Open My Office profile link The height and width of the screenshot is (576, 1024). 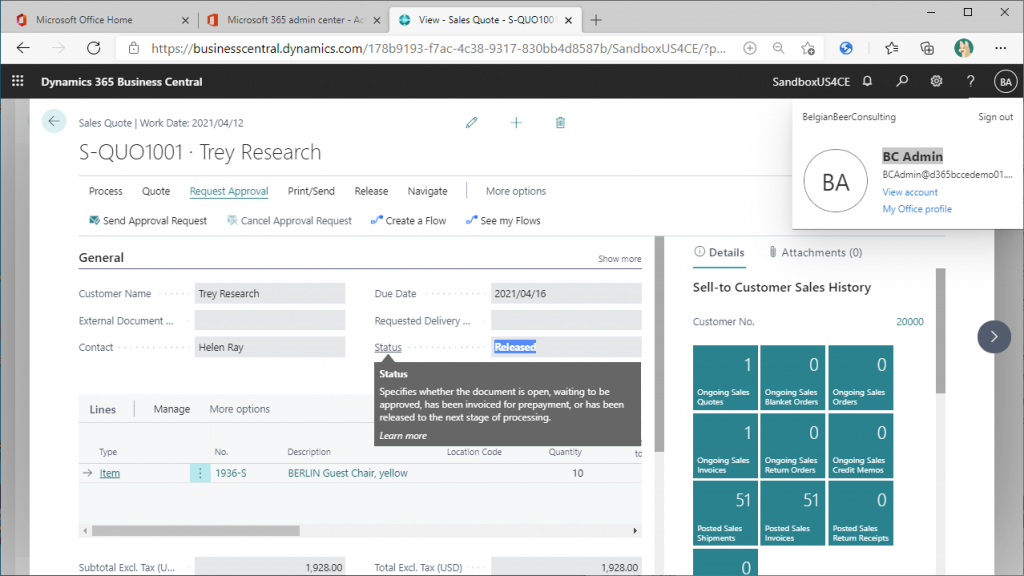click(x=917, y=209)
